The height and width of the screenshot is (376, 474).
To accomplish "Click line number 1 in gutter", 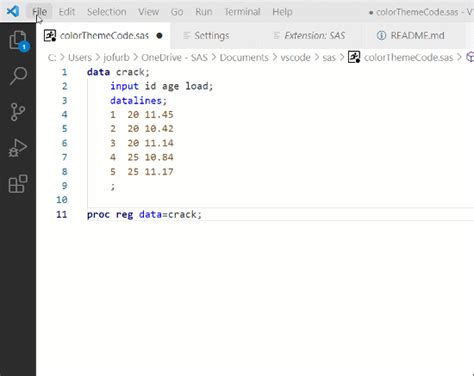I will click(64, 72).
